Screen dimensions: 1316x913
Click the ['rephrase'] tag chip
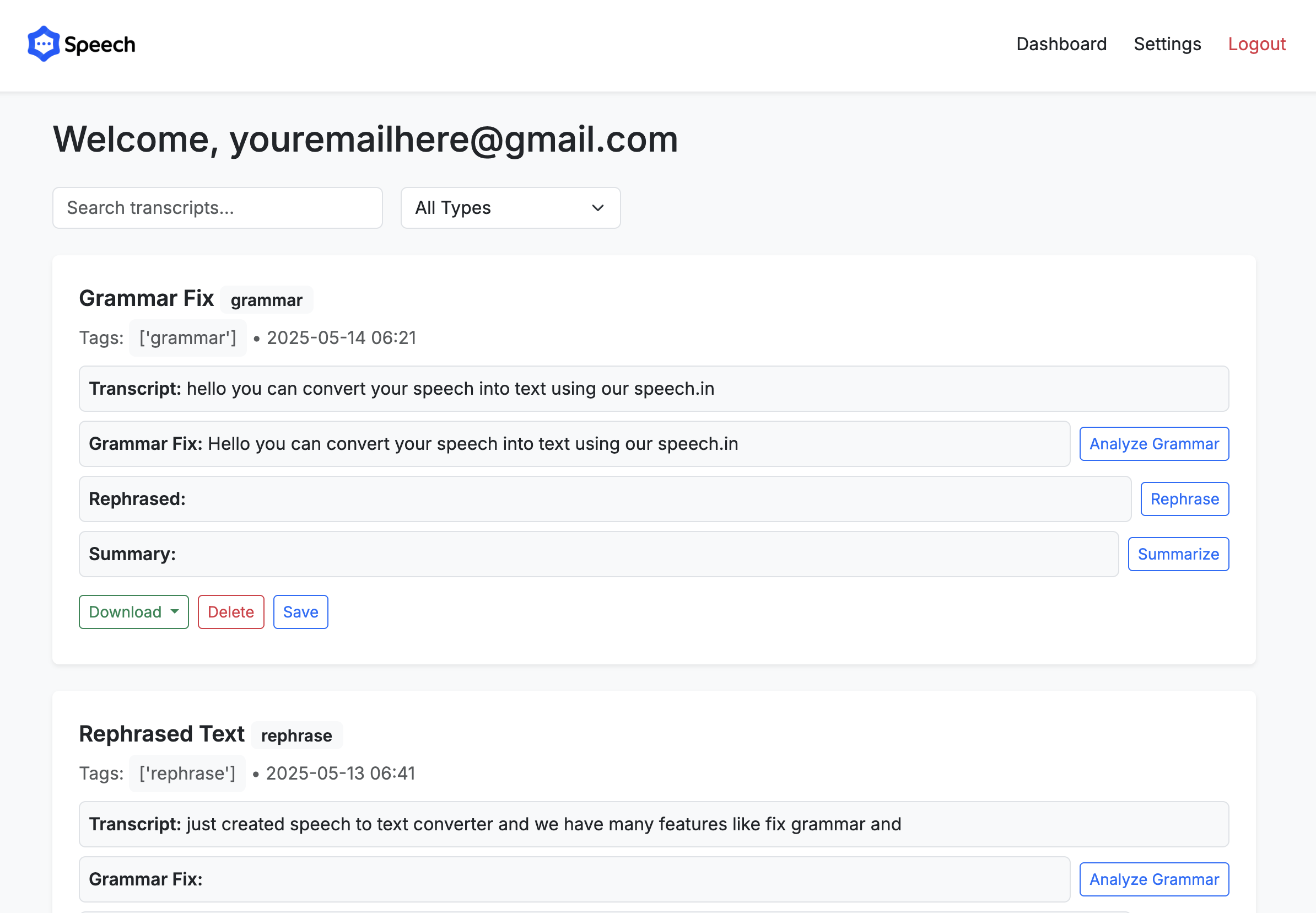(187, 774)
